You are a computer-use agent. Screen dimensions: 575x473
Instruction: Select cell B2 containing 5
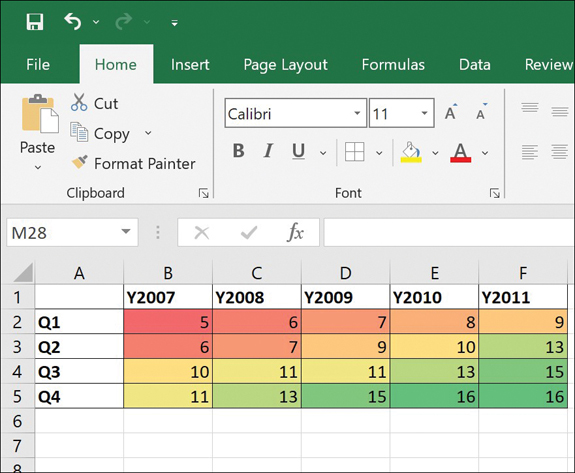(x=168, y=322)
